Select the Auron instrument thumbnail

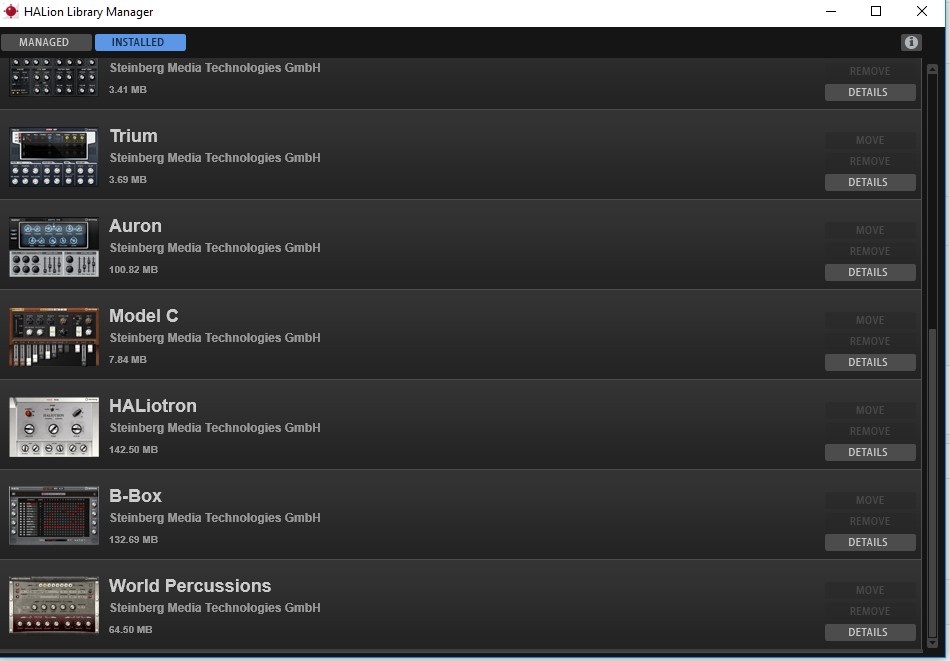54,247
